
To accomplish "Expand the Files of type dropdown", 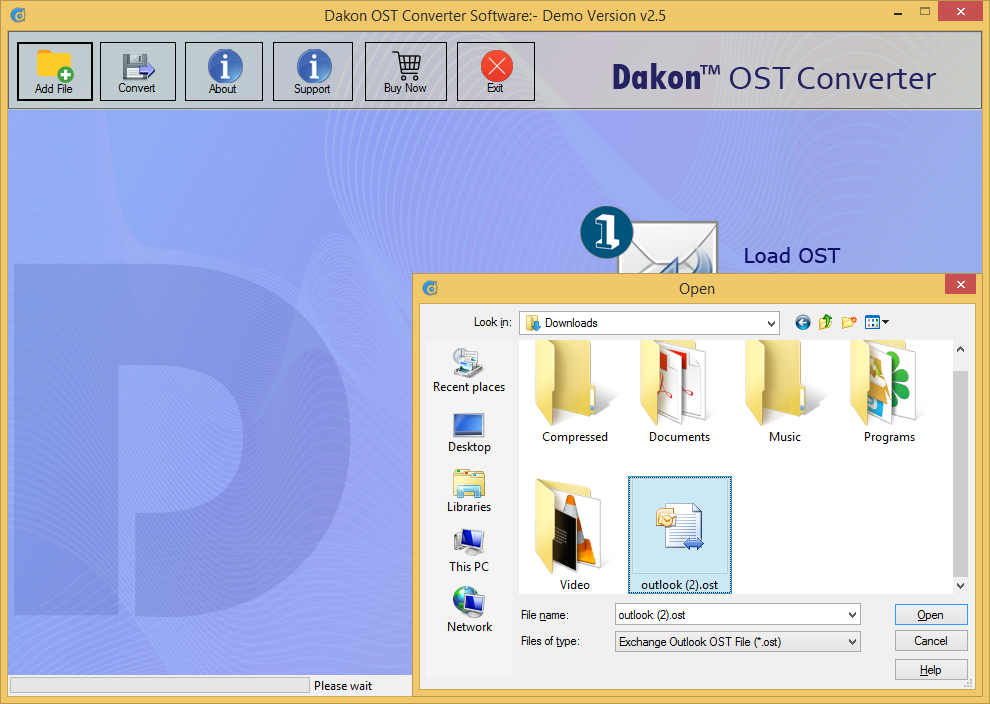I will (x=852, y=641).
